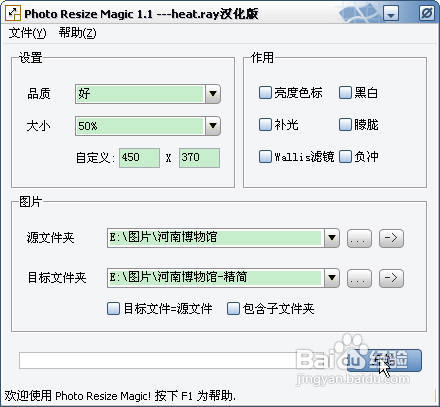Click the 目标文件夹 label
The height and width of the screenshot is (407, 440).
pyautogui.click(x=57, y=278)
